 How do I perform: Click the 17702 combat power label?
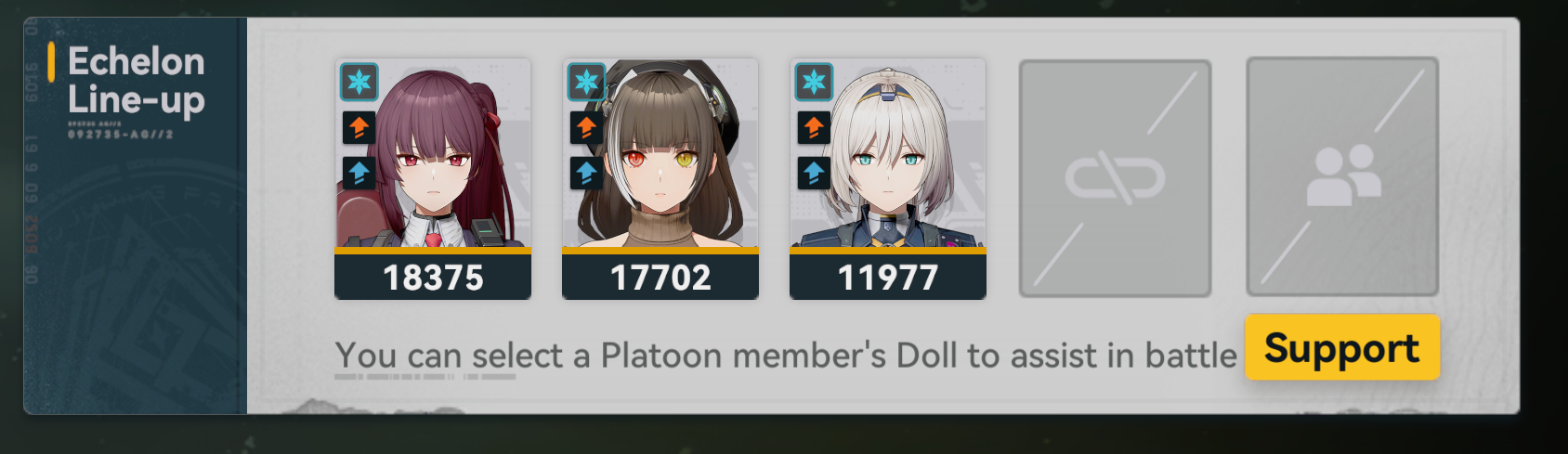pyautogui.click(x=660, y=277)
